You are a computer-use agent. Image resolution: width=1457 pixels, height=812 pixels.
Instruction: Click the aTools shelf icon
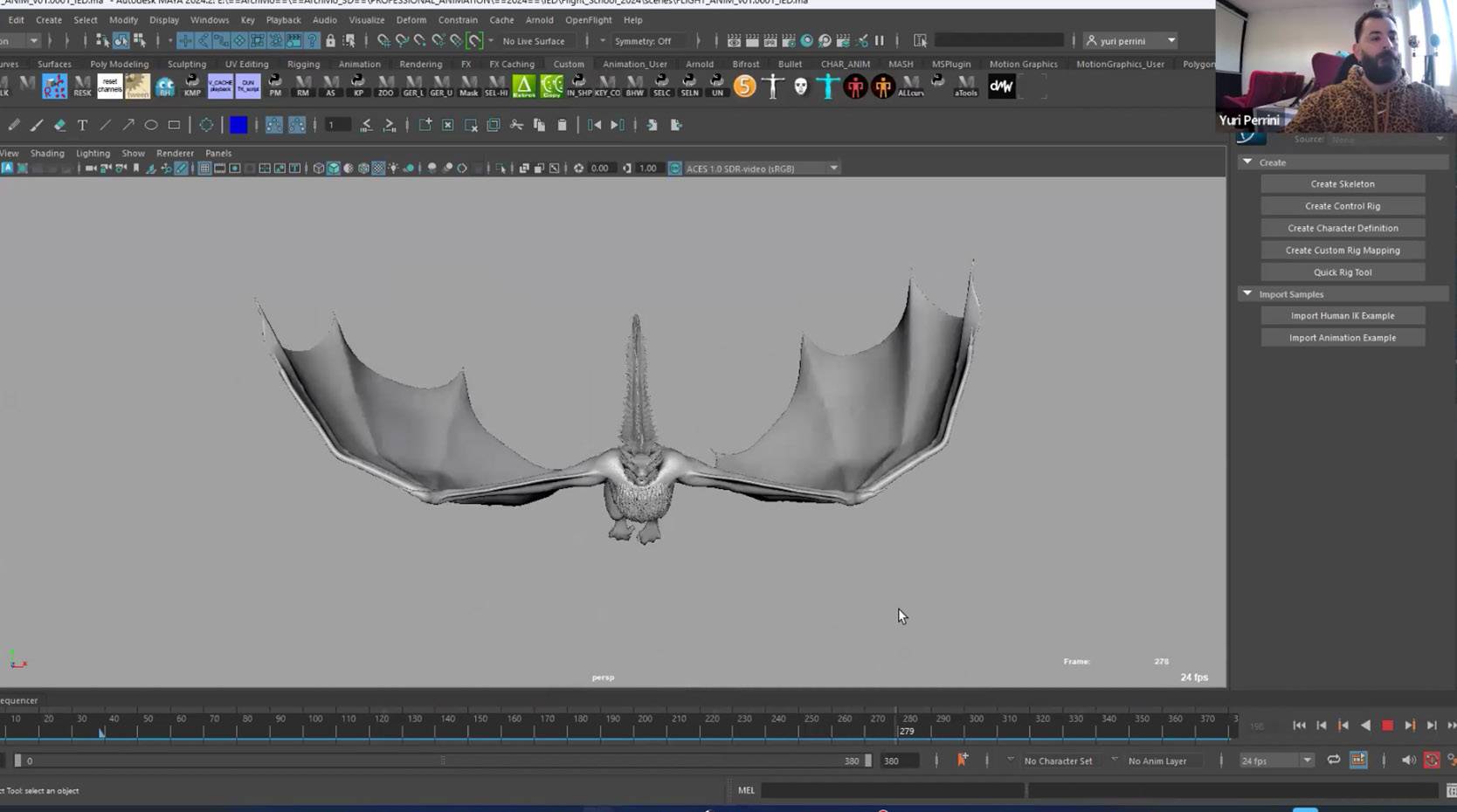pyautogui.click(x=965, y=86)
